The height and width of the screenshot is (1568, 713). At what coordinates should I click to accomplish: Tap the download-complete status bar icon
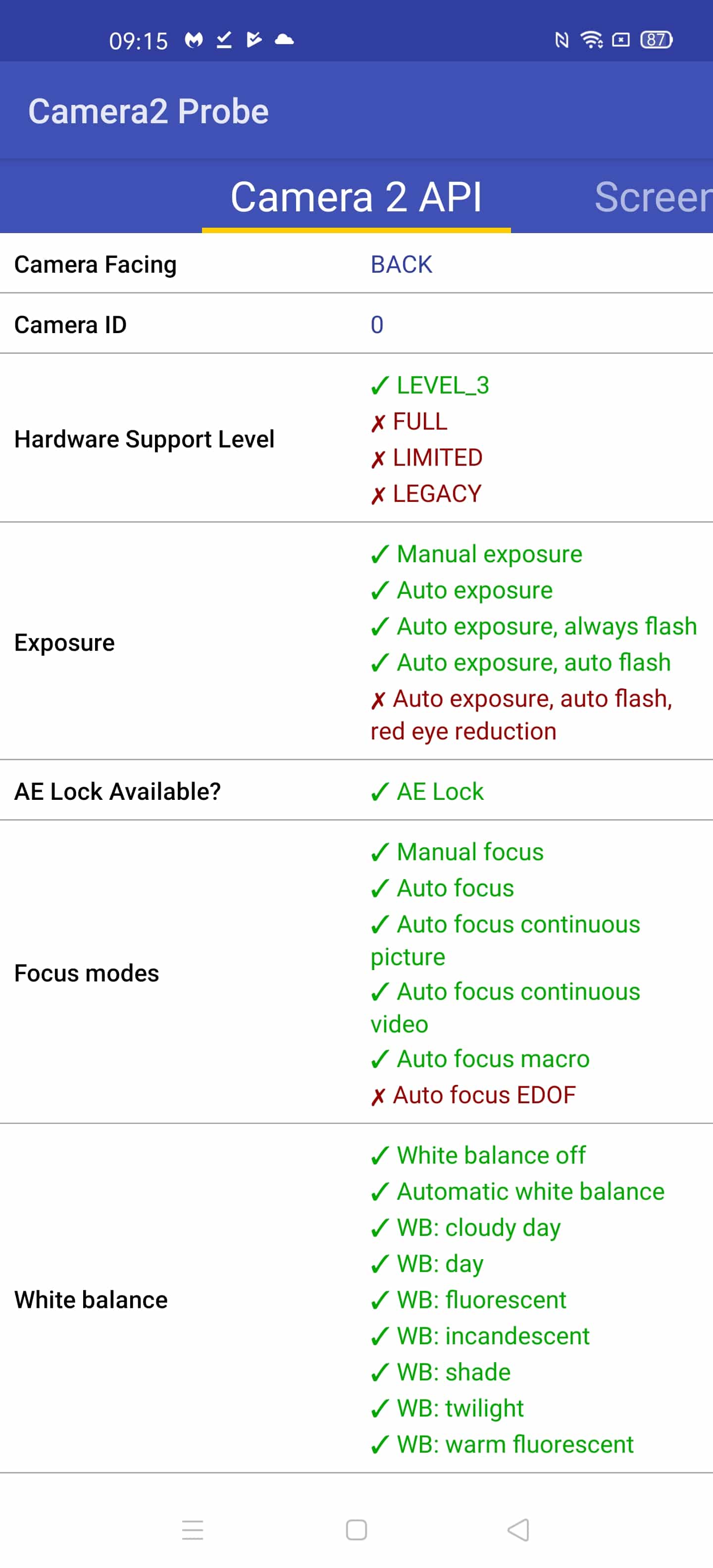pos(224,40)
